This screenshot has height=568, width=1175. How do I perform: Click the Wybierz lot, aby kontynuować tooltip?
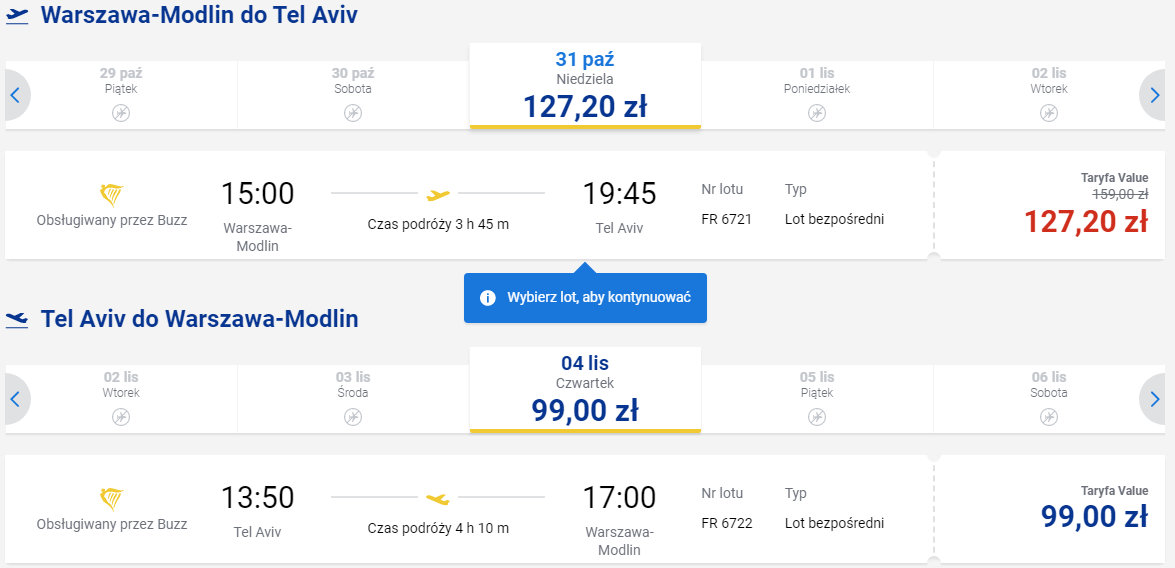pos(585,297)
